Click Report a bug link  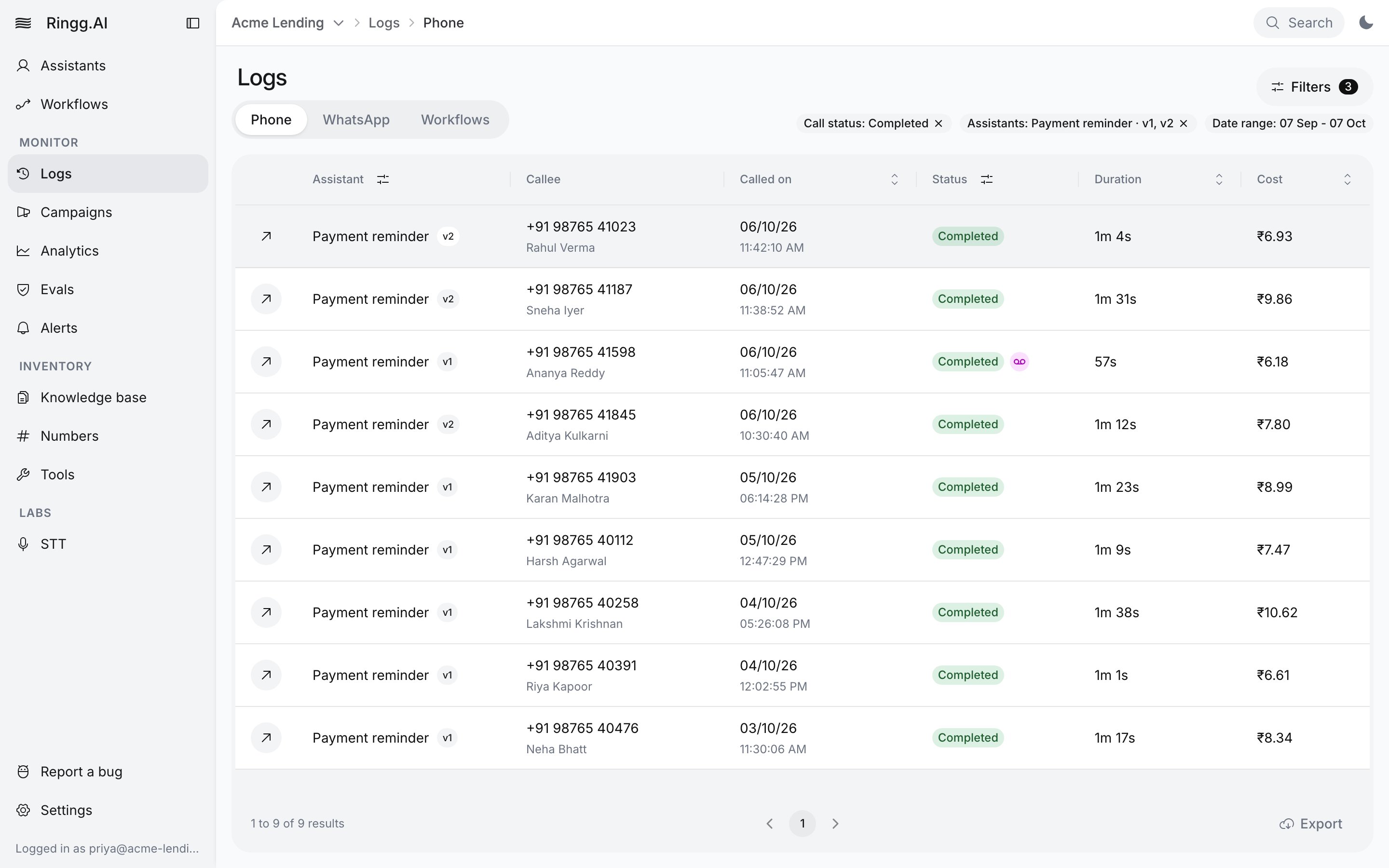coord(108,771)
